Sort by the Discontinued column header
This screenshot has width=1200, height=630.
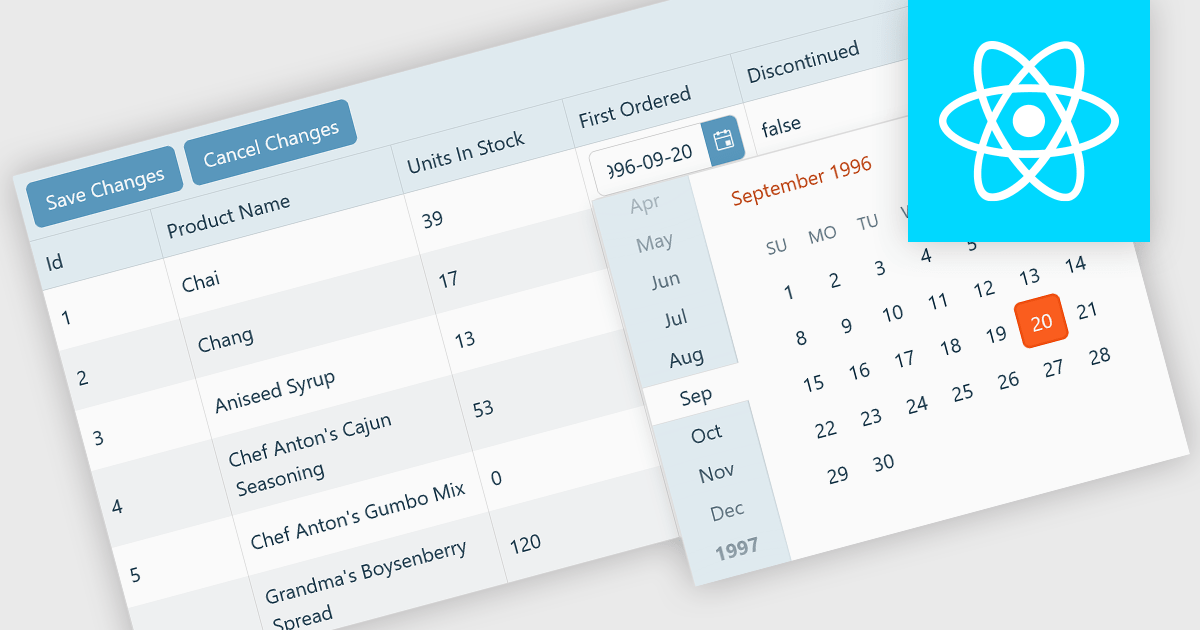coord(803,61)
